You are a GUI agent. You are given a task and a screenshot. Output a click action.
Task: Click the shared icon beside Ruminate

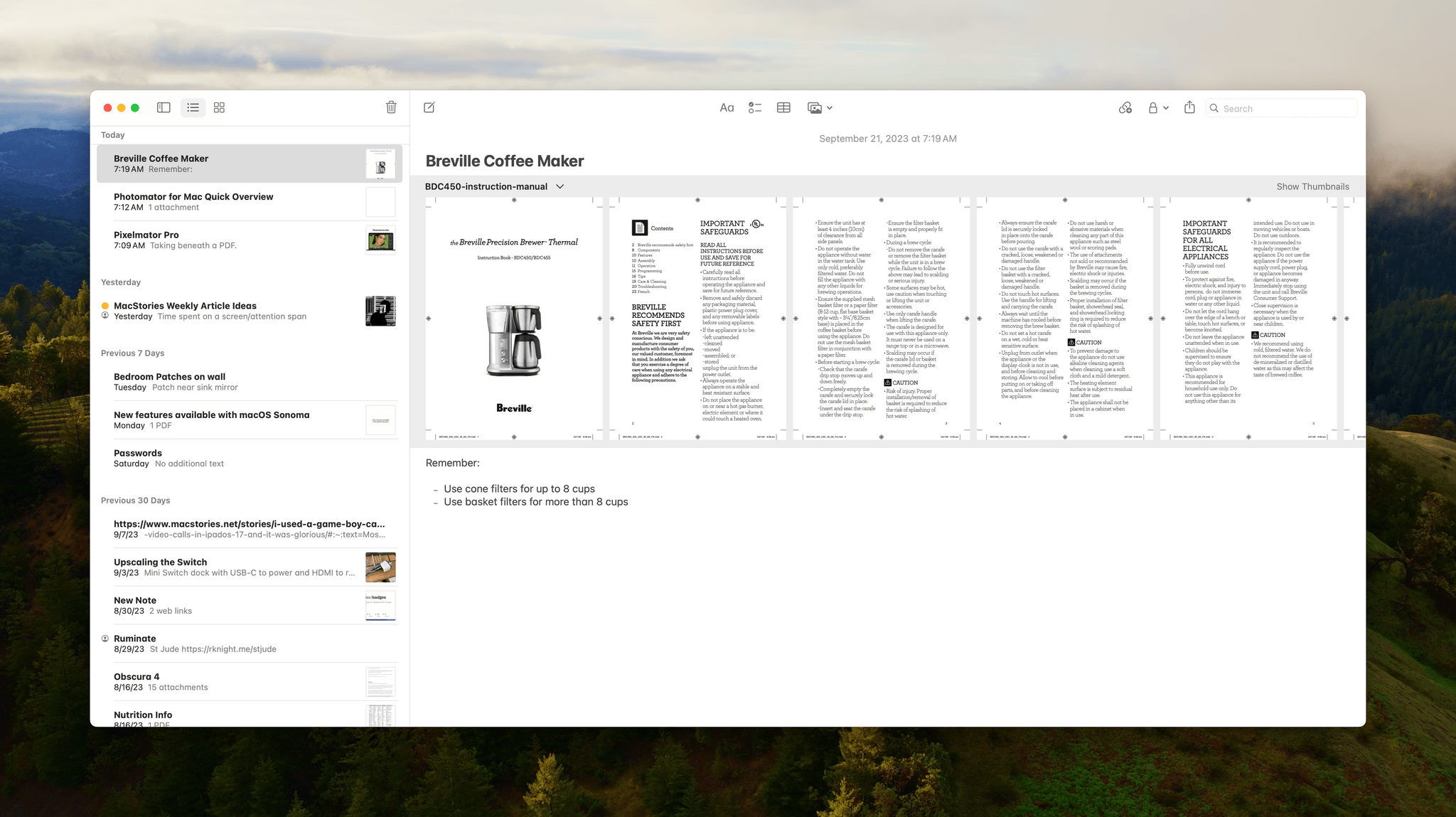pyautogui.click(x=105, y=639)
